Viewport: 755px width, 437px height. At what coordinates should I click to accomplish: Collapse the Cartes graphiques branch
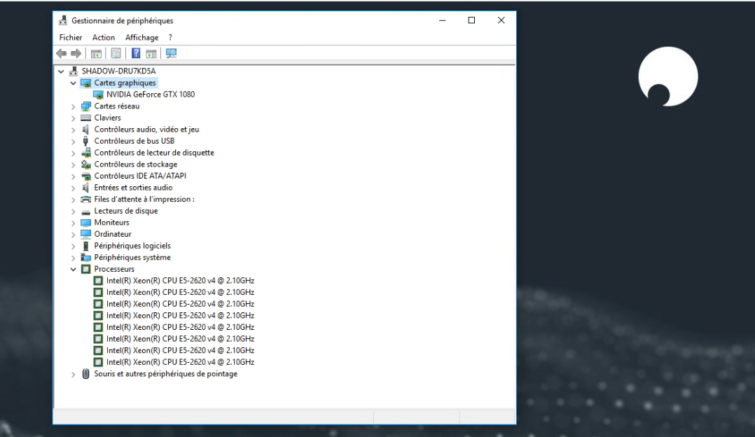(x=73, y=83)
